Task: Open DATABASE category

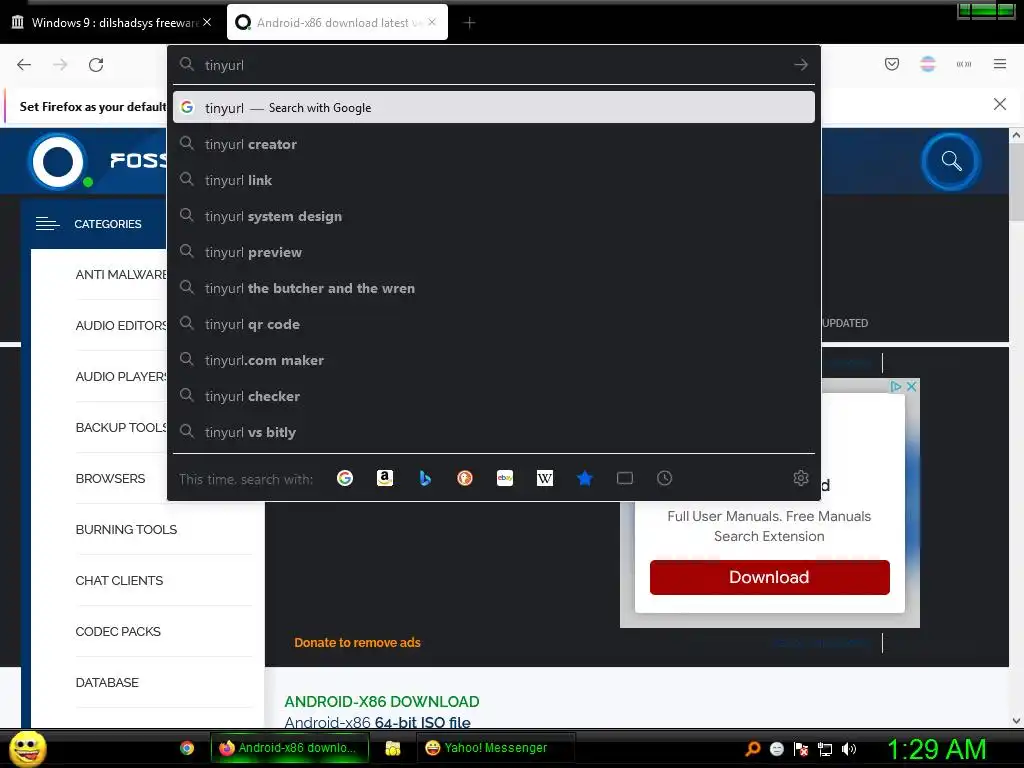Action: [x=107, y=682]
